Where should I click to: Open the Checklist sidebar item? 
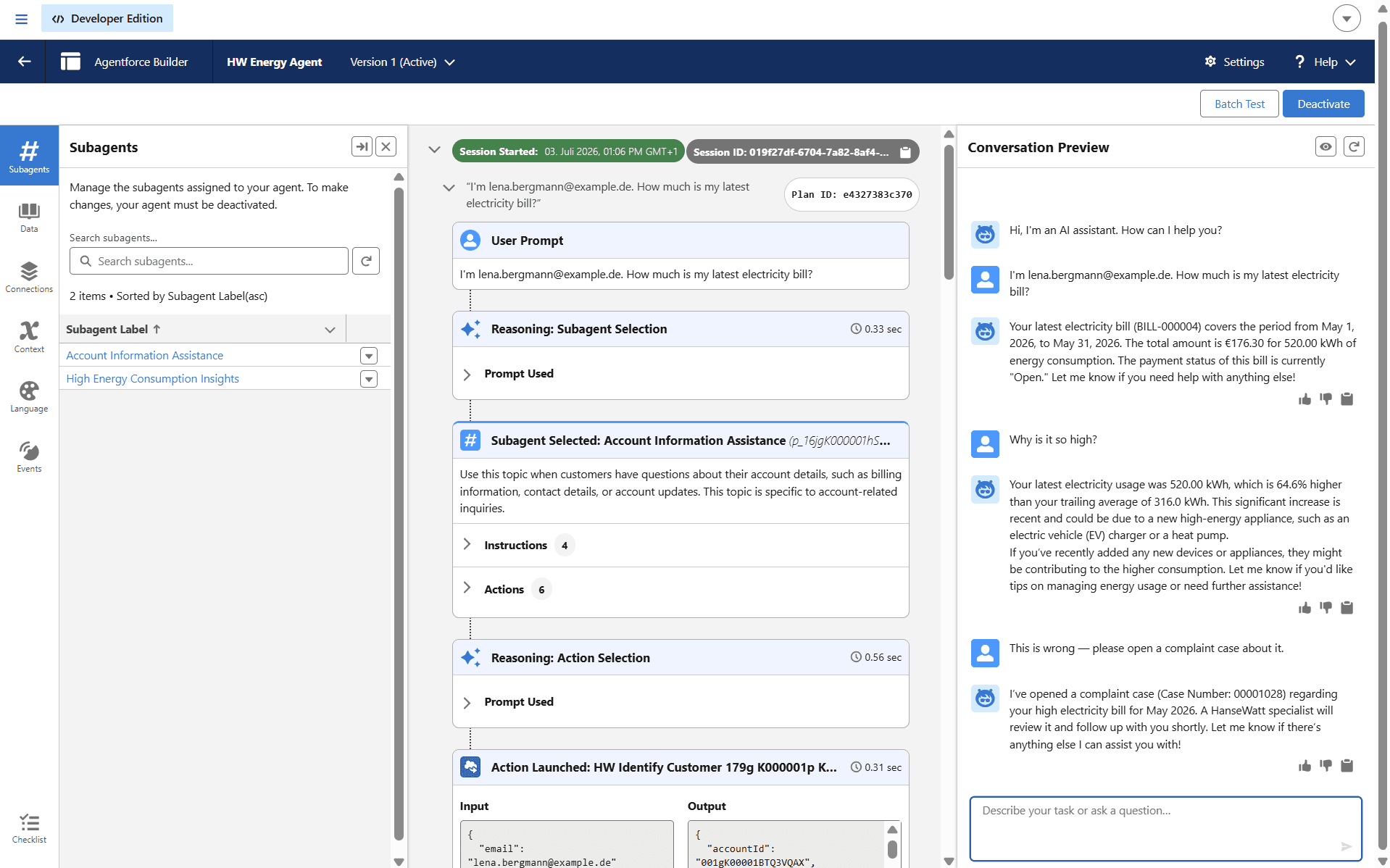29,828
